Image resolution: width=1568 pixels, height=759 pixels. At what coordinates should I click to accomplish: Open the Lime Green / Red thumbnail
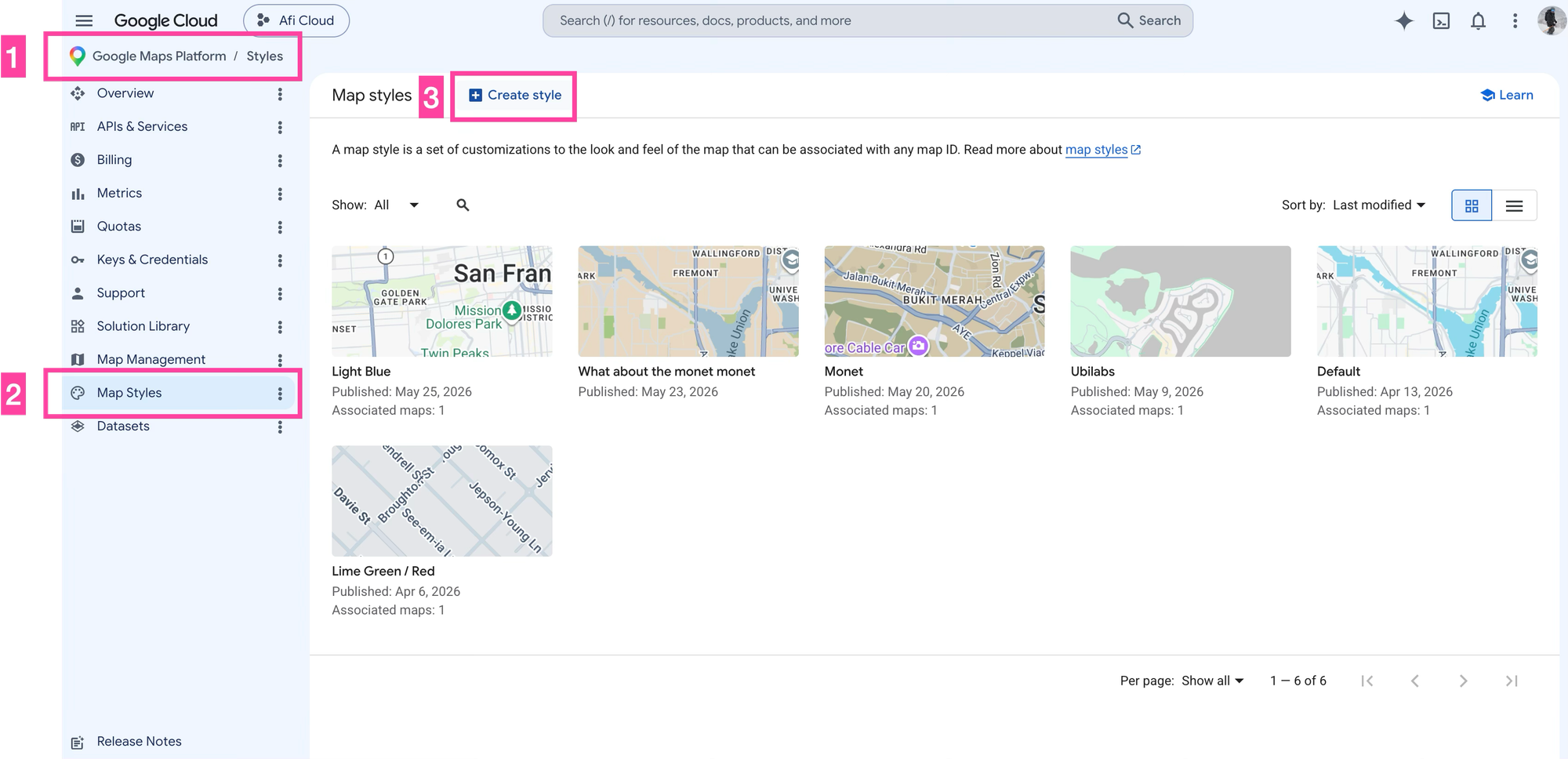(x=441, y=501)
